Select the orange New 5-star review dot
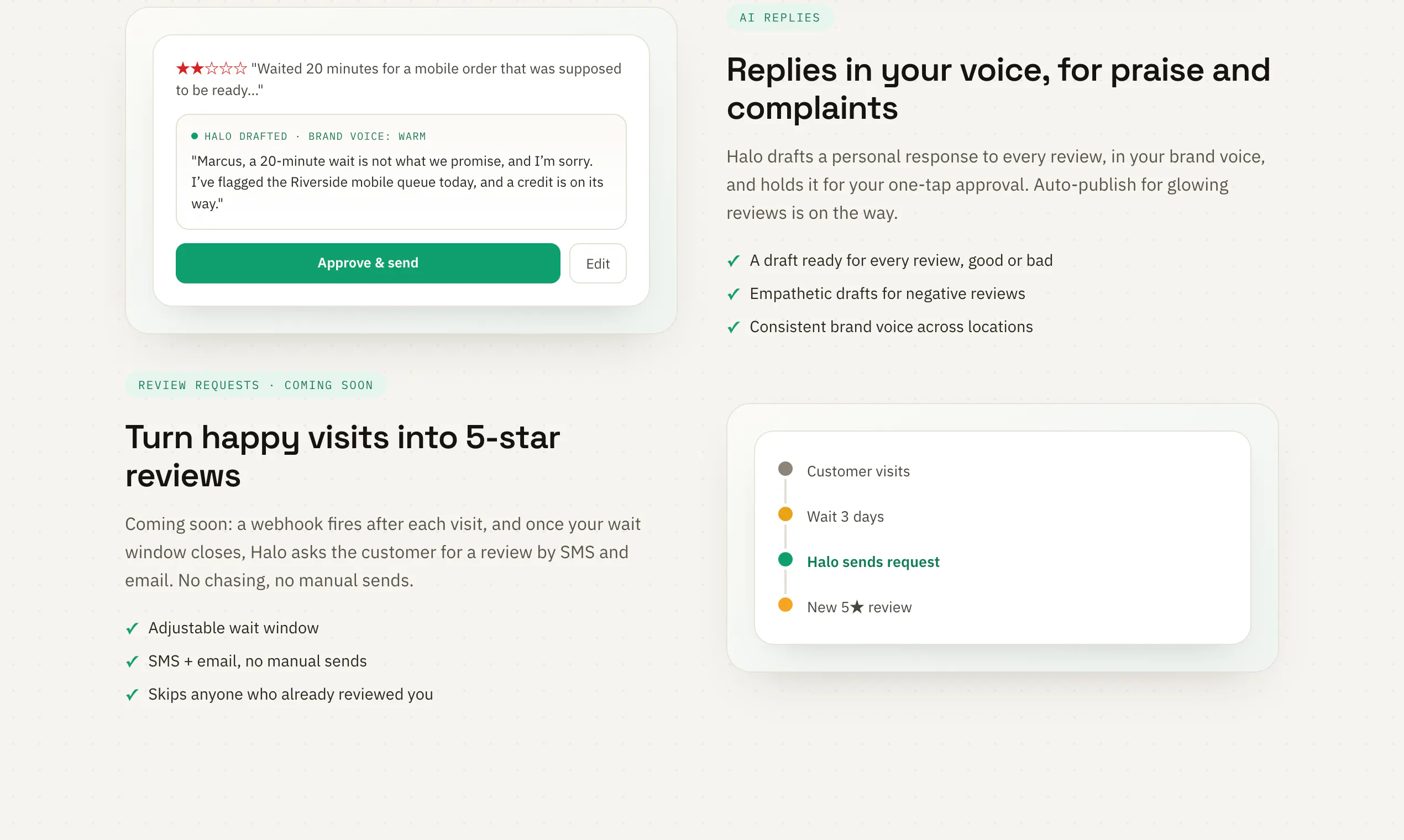The image size is (1404, 840). 785,605
